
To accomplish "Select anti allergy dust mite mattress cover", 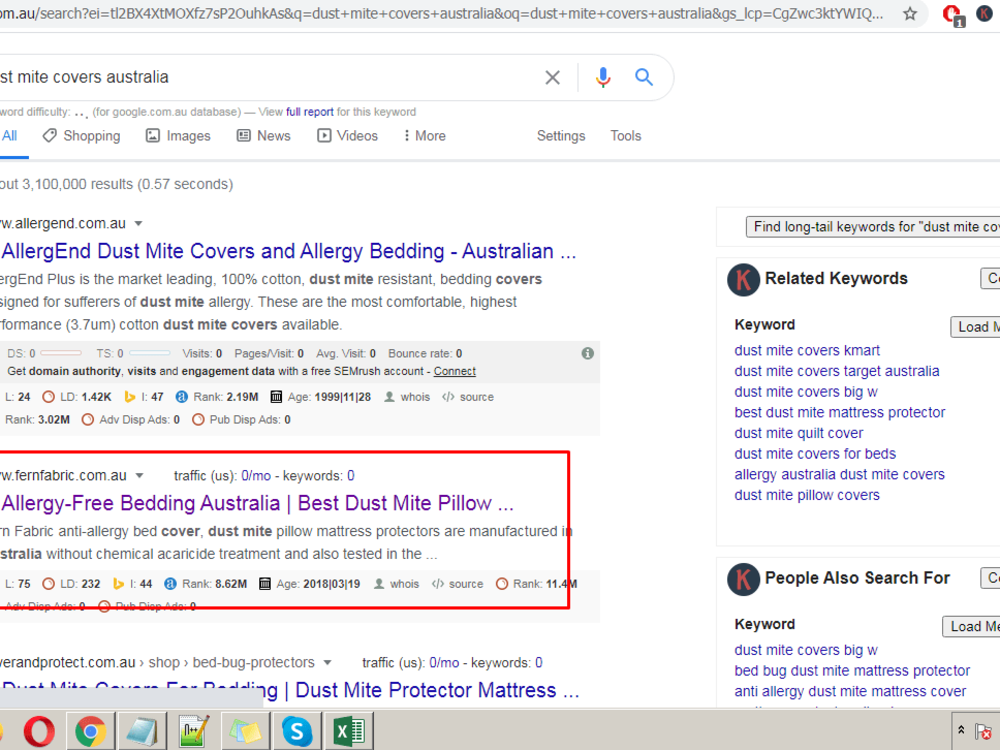I will coord(850,691).
